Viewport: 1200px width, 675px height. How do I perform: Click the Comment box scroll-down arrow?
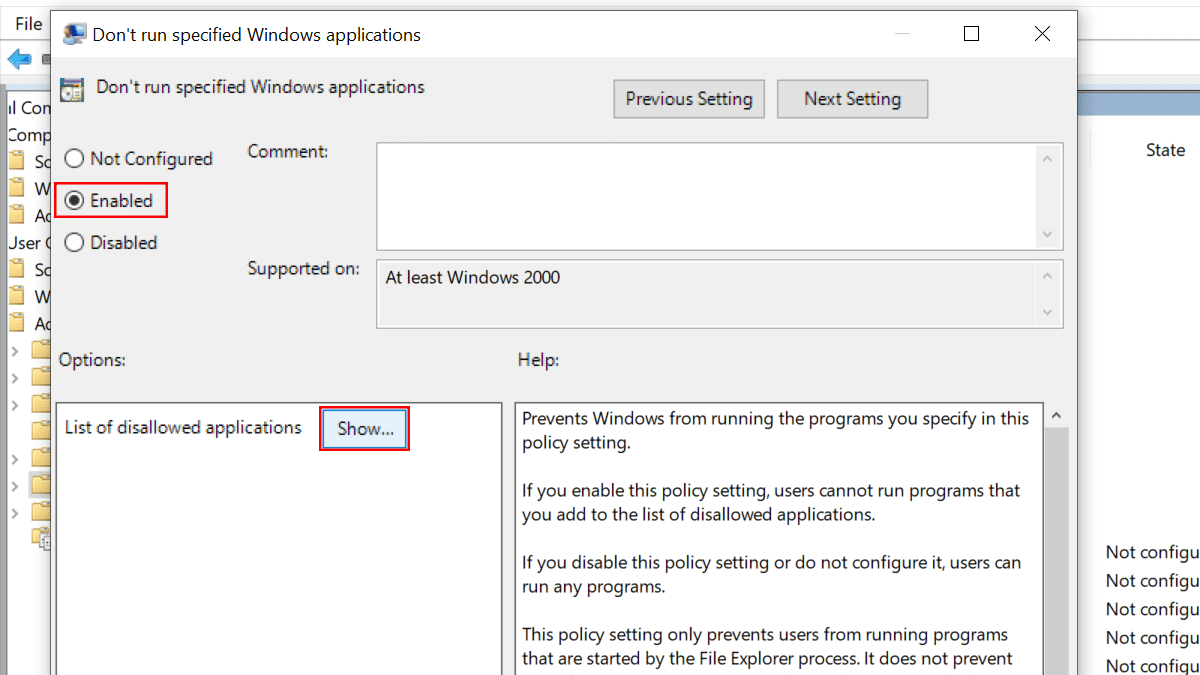(x=1047, y=234)
